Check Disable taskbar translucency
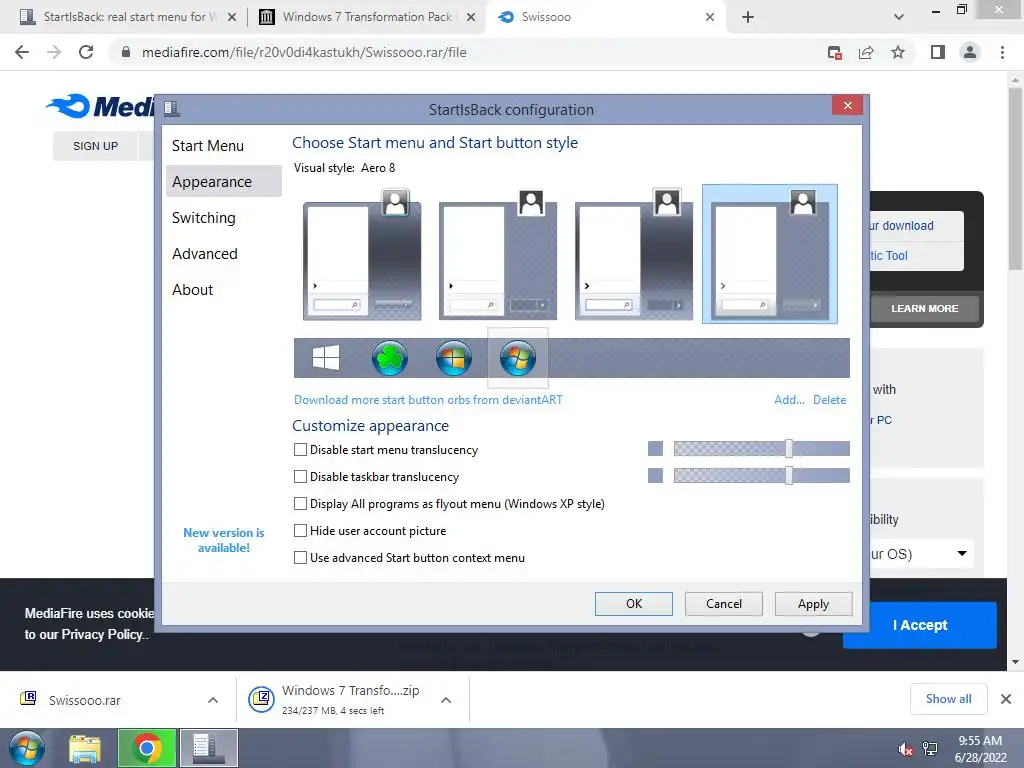This screenshot has width=1024, height=768. click(x=300, y=477)
